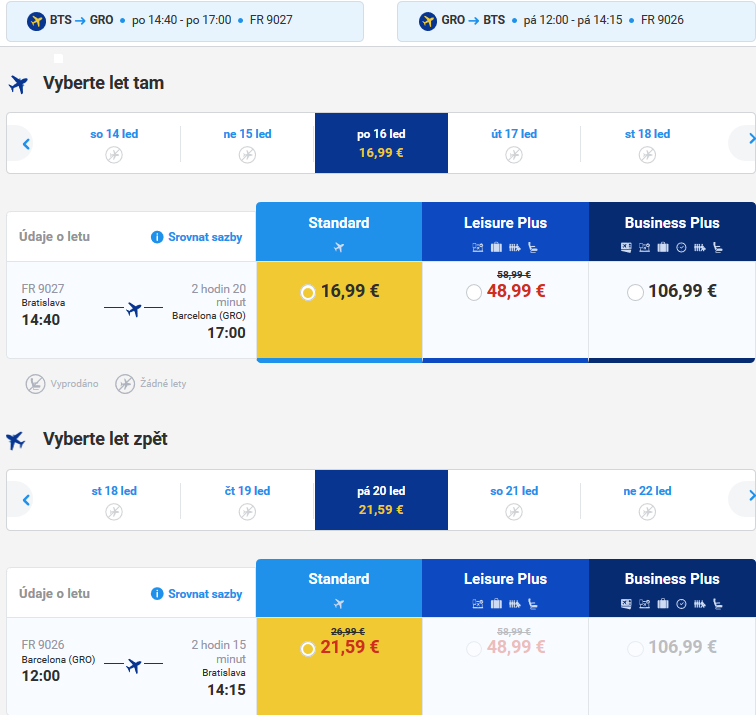Show earlier return dates with left chevron
Viewport: 756px width, 715px height.
[27, 500]
